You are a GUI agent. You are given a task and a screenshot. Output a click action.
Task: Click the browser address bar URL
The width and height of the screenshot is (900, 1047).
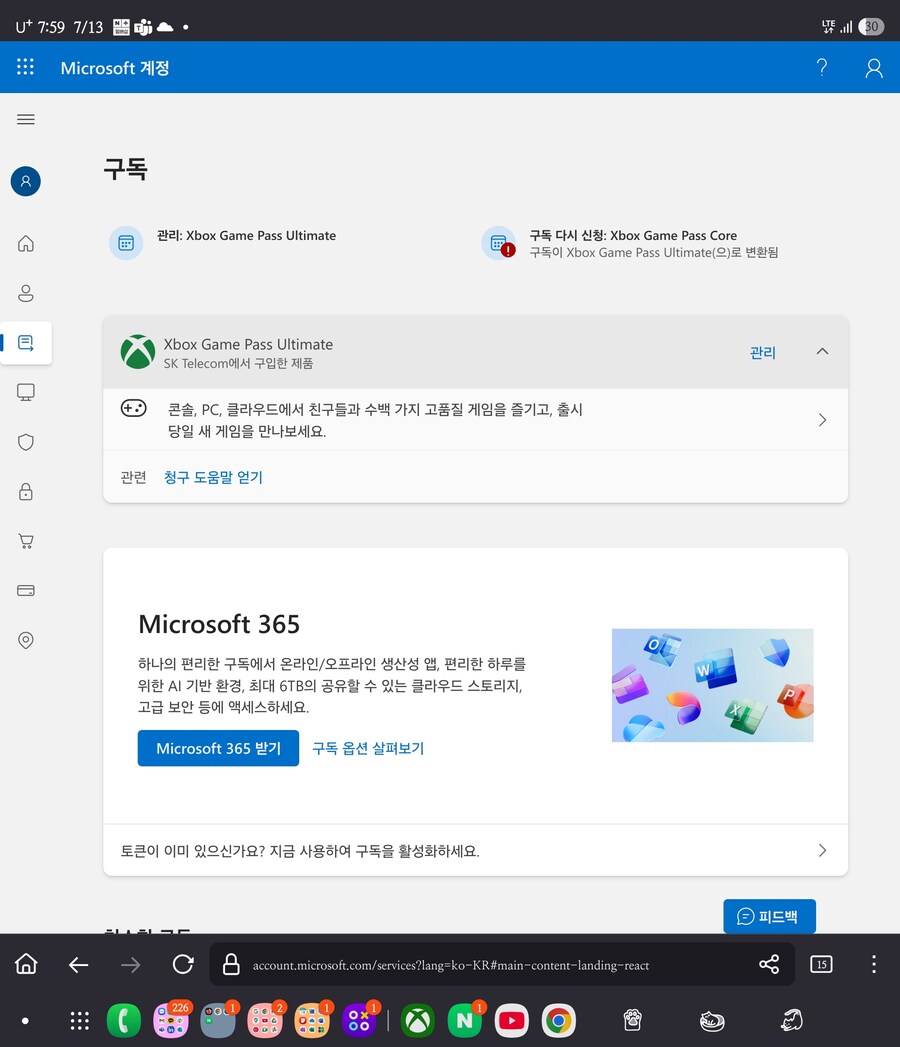coord(451,966)
